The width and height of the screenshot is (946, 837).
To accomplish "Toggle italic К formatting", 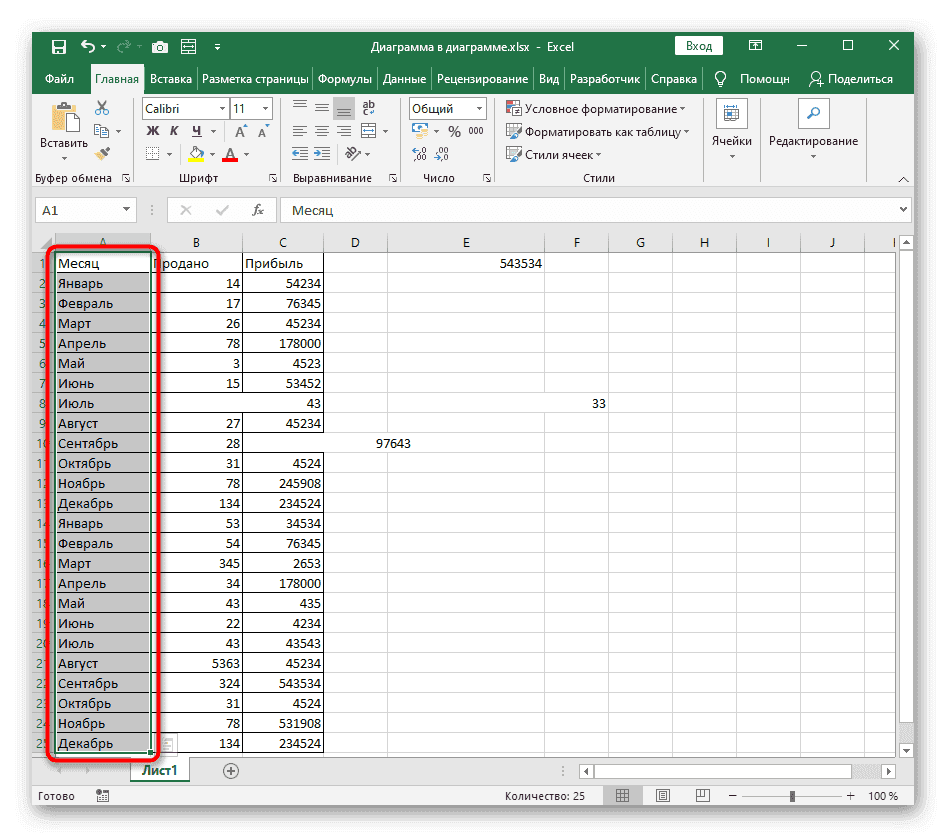I will [x=175, y=131].
